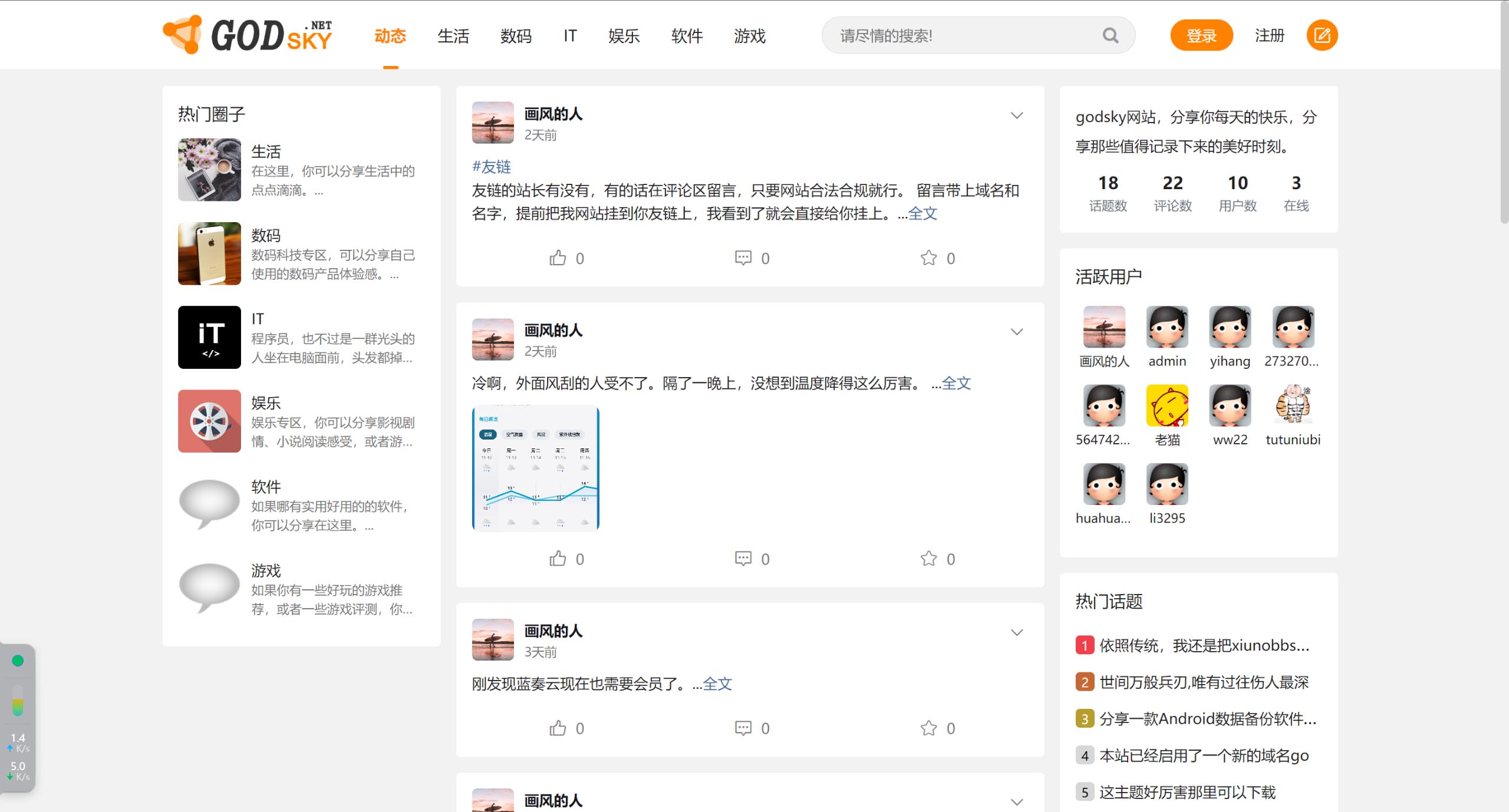Image resolution: width=1509 pixels, height=812 pixels.
Task: Open hot topic 依照传统，我还是把xiunobbs
Action: (1204, 645)
